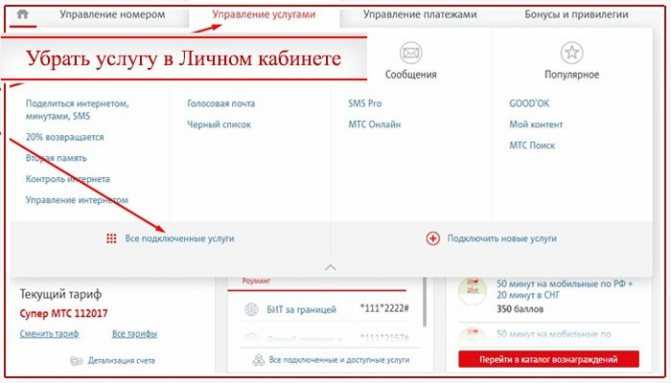
Task: Open Детализация счета link
Action: [122, 361]
